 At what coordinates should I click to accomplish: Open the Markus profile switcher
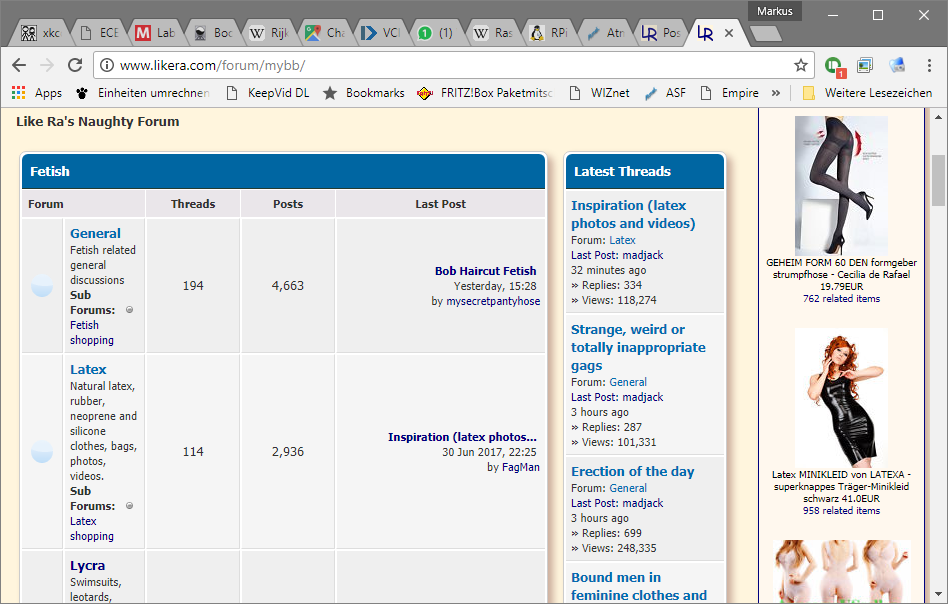pos(775,11)
